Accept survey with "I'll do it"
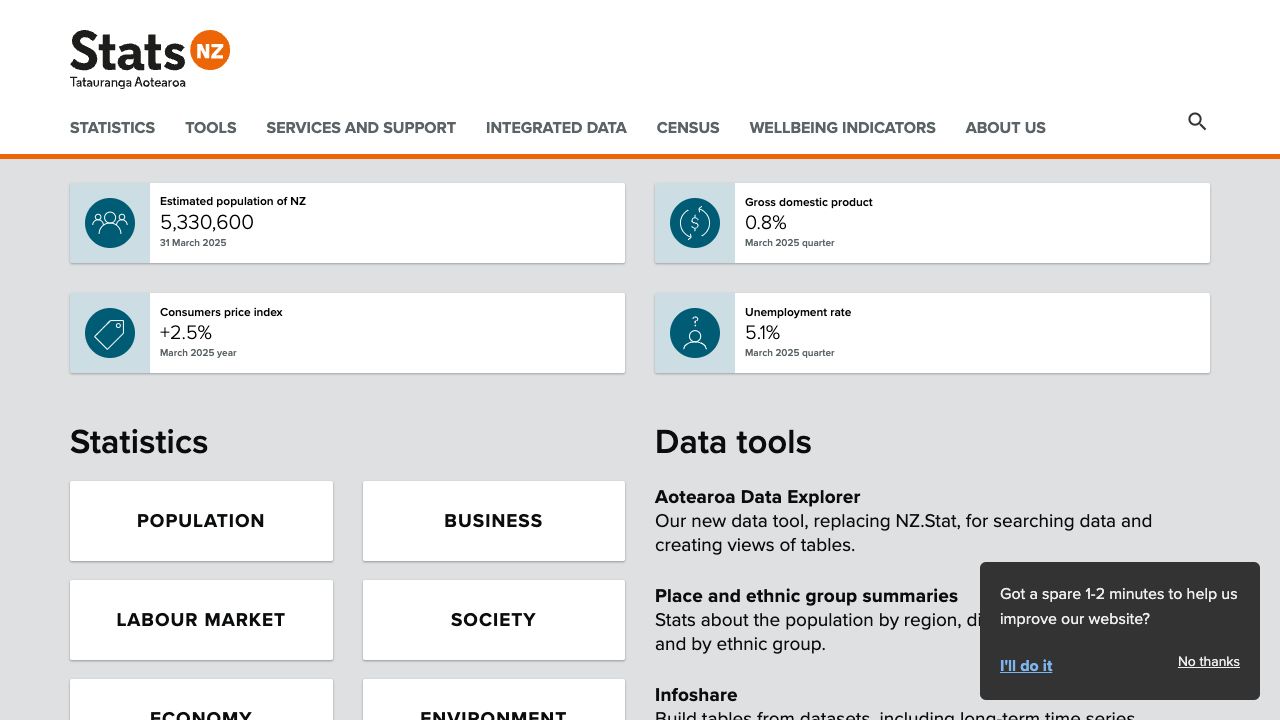1280x720 pixels. pyautogui.click(x=1026, y=666)
